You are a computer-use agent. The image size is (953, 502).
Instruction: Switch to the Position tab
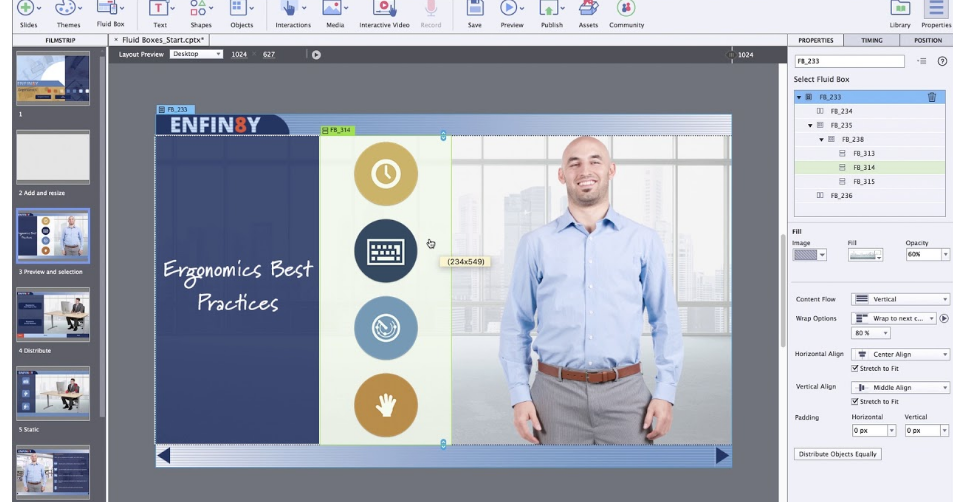pos(927,40)
